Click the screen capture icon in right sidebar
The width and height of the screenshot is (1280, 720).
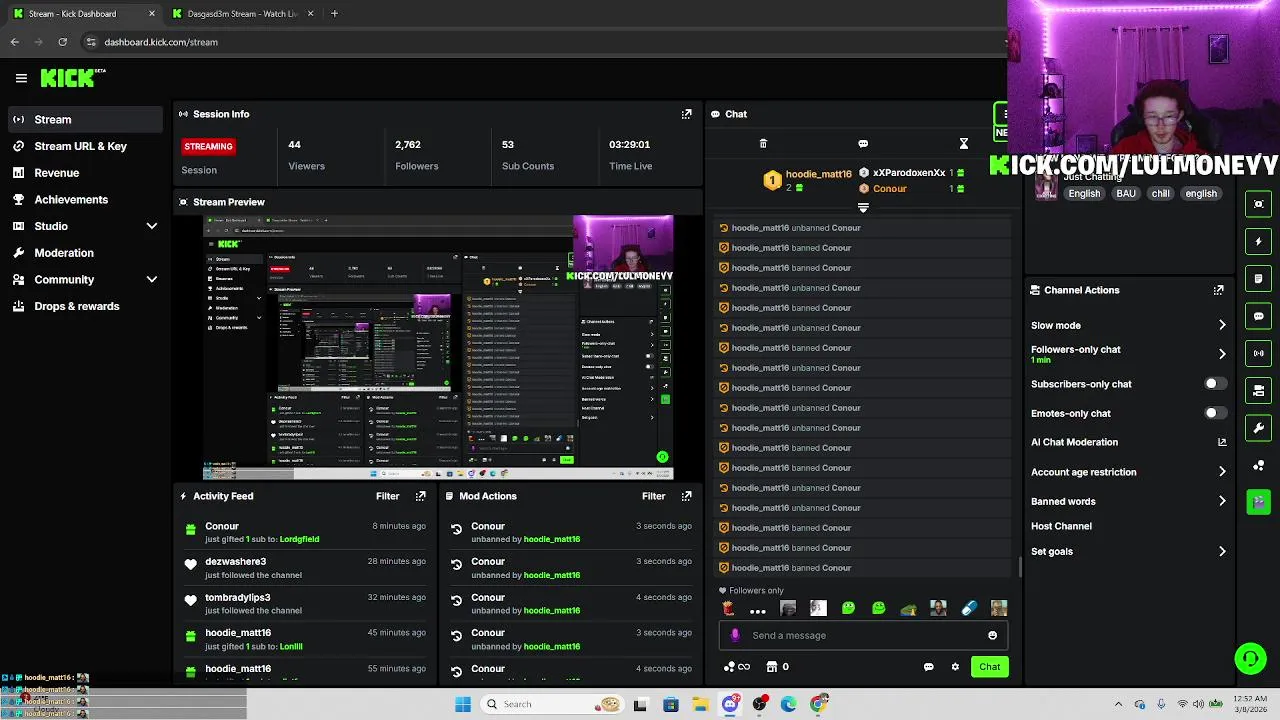(1259, 204)
